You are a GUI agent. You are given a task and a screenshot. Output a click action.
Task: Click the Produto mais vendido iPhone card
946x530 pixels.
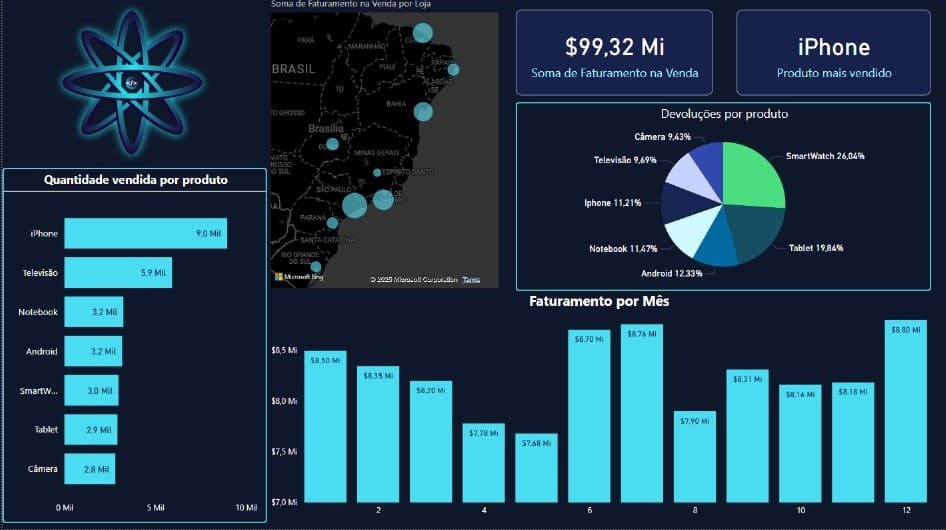(833, 53)
